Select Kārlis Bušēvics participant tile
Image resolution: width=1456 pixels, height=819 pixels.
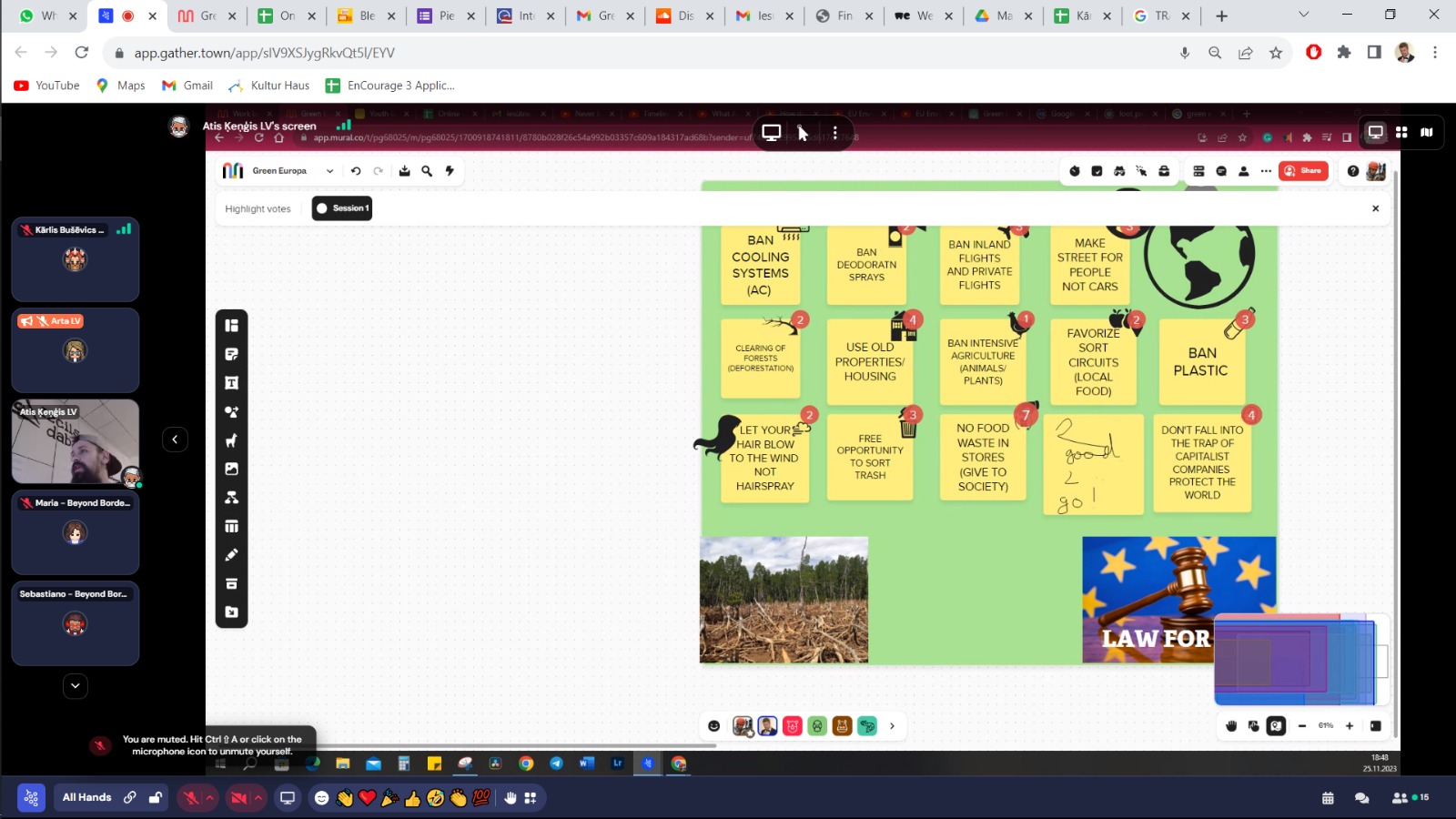pos(76,259)
